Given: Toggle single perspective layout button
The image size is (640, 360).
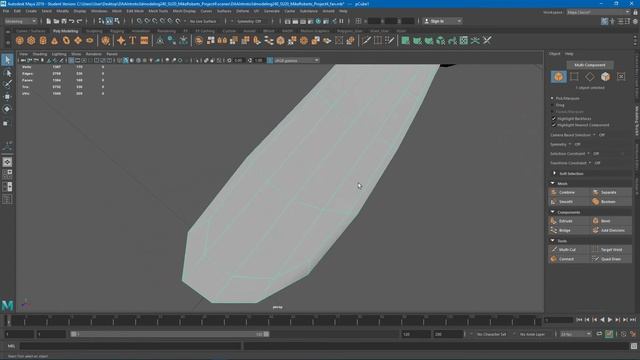Looking at the screenshot, I should coord(7,162).
